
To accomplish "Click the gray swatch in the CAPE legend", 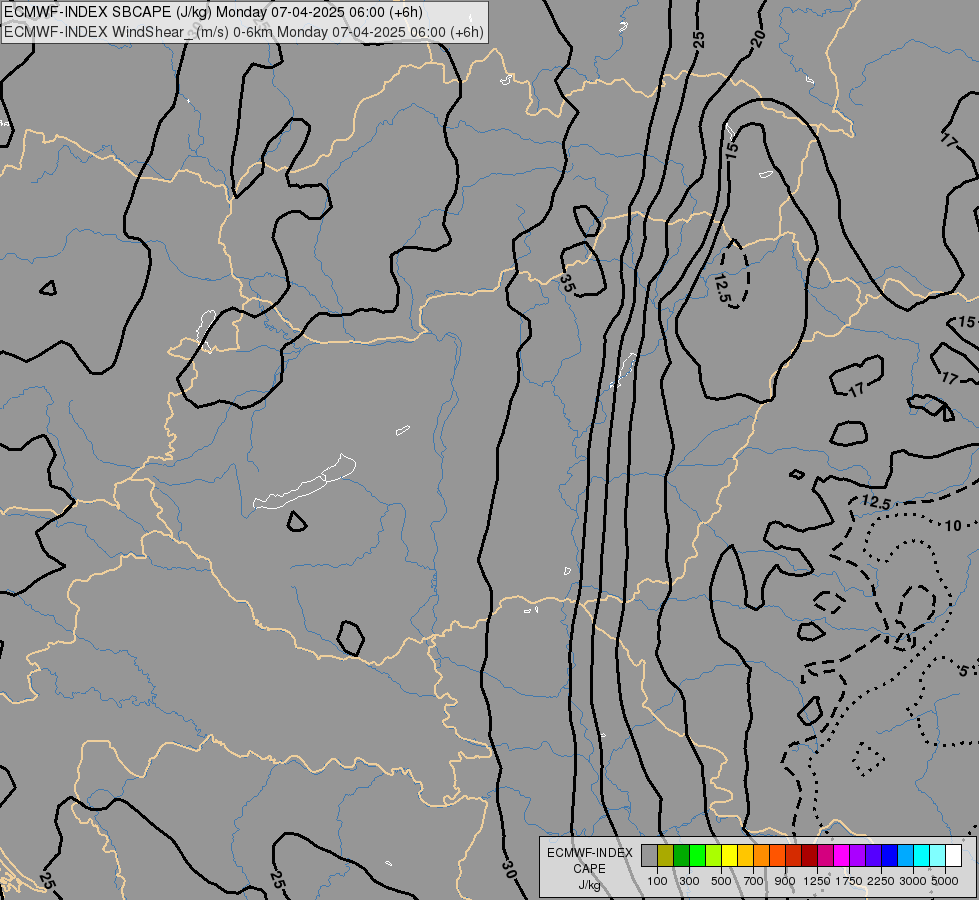I will click(649, 856).
